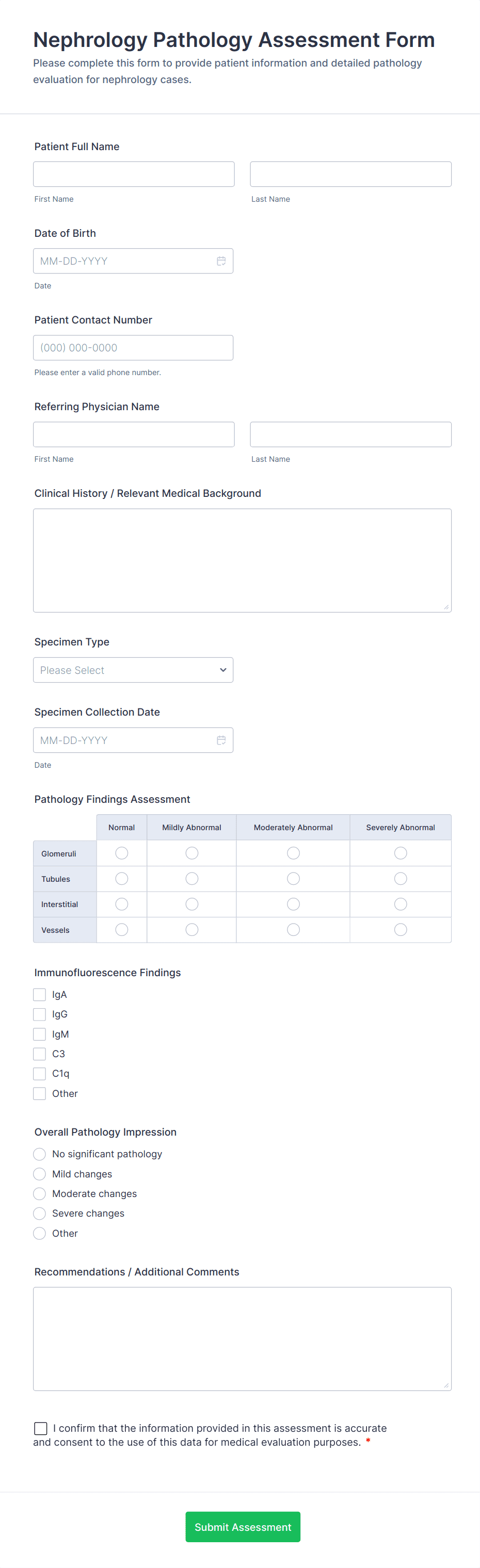Viewport: 480px width, 1568px height.
Task: Tick the C3 checkbox
Action: [40, 1054]
